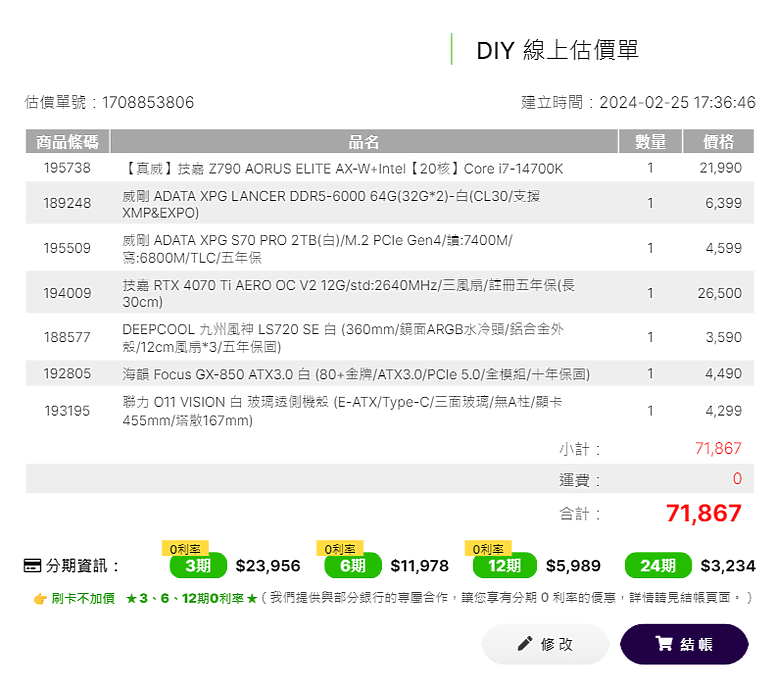
Task: Select the 6期 installment badge
Action: (353, 566)
